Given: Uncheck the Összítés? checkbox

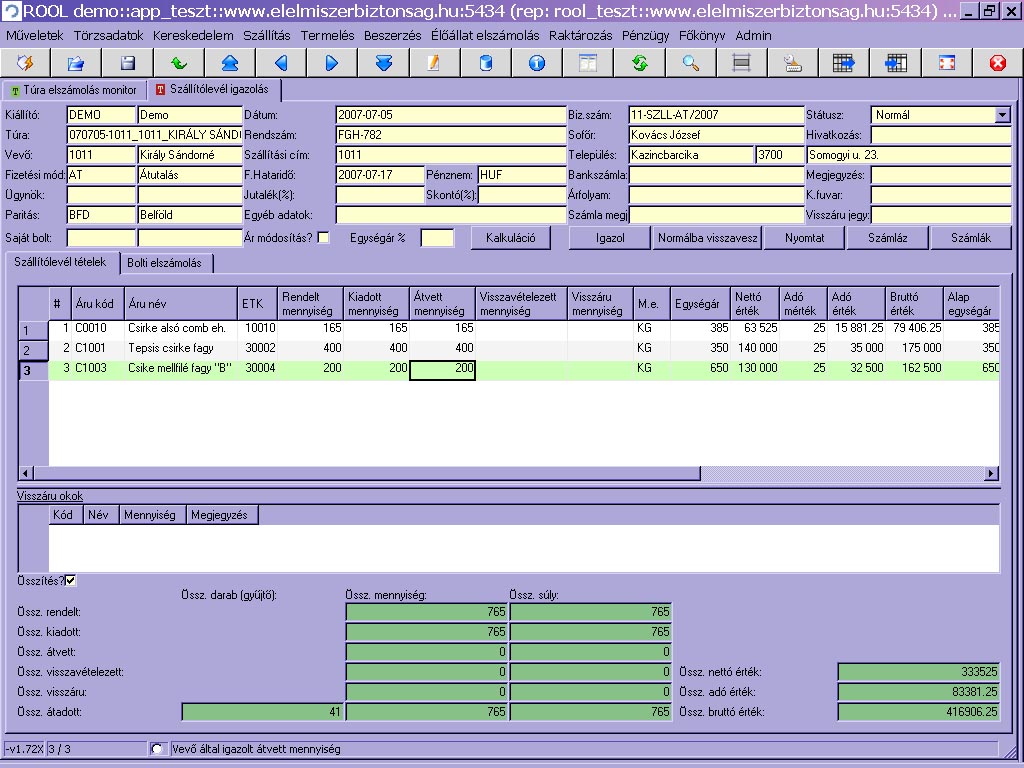Looking at the screenshot, I should pyautogui.click(x=71, y=580).
